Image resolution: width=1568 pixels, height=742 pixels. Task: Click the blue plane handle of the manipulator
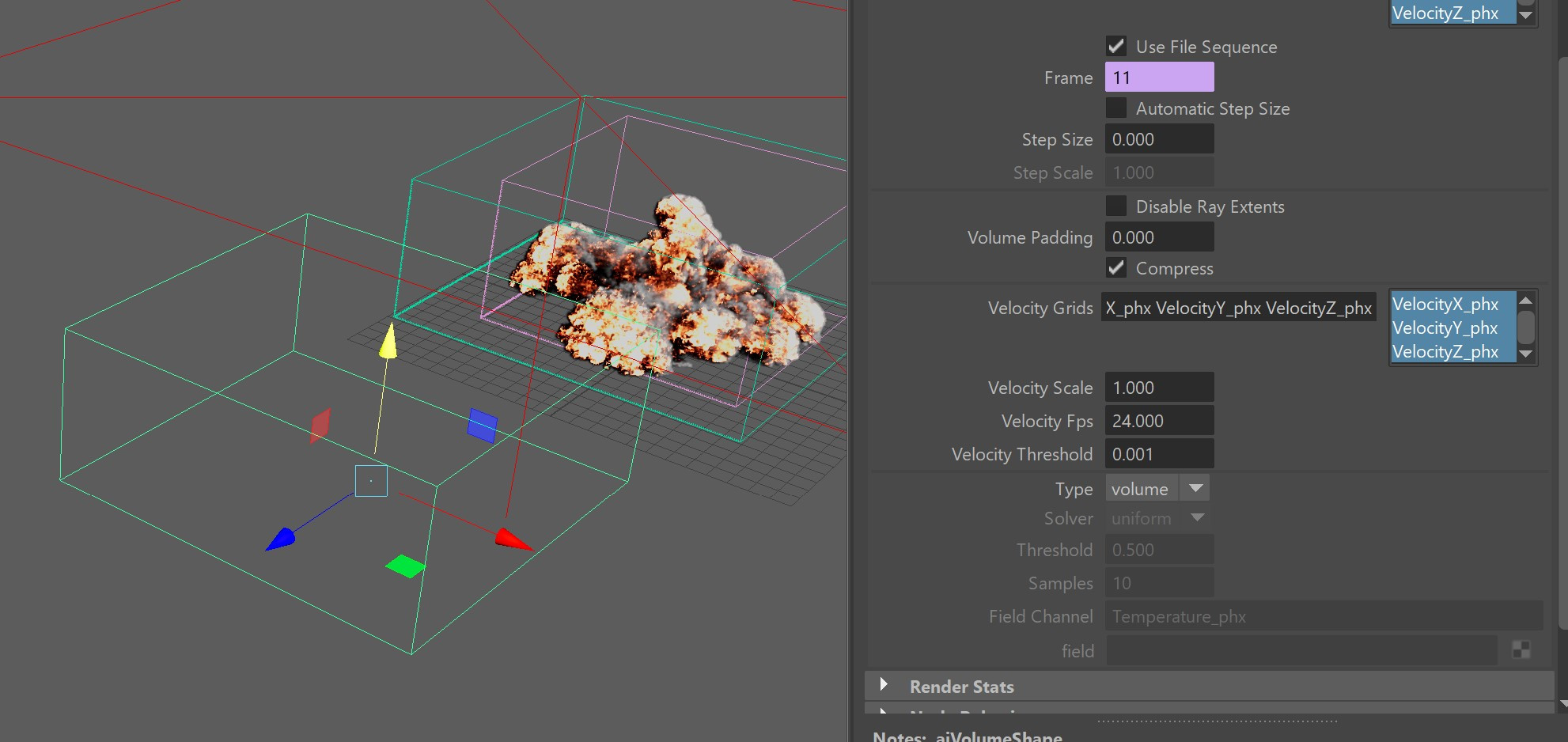(483, 426)
